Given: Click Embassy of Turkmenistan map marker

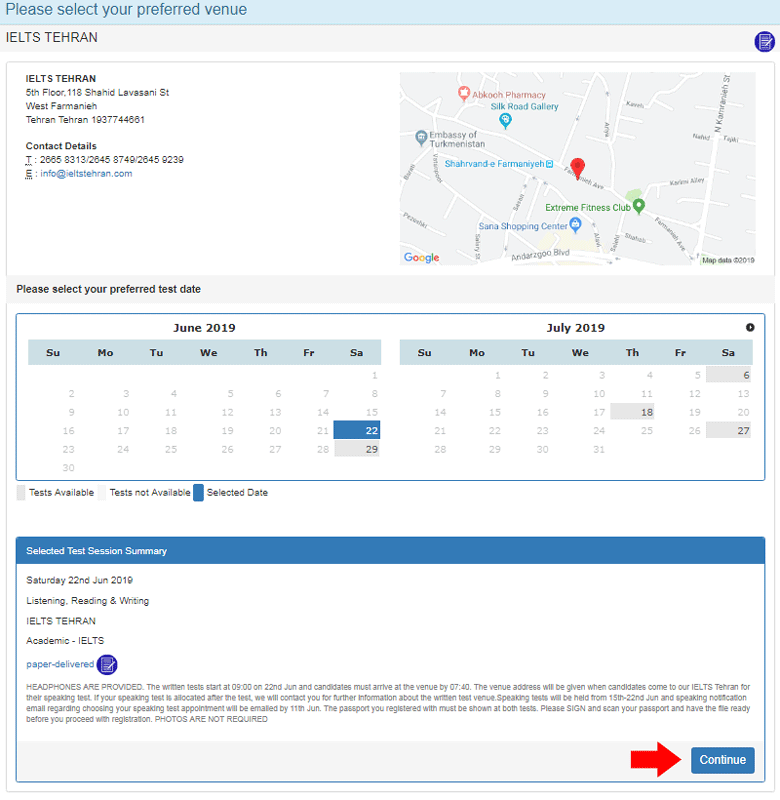Looking at the screenshot, I should (422, 136).
